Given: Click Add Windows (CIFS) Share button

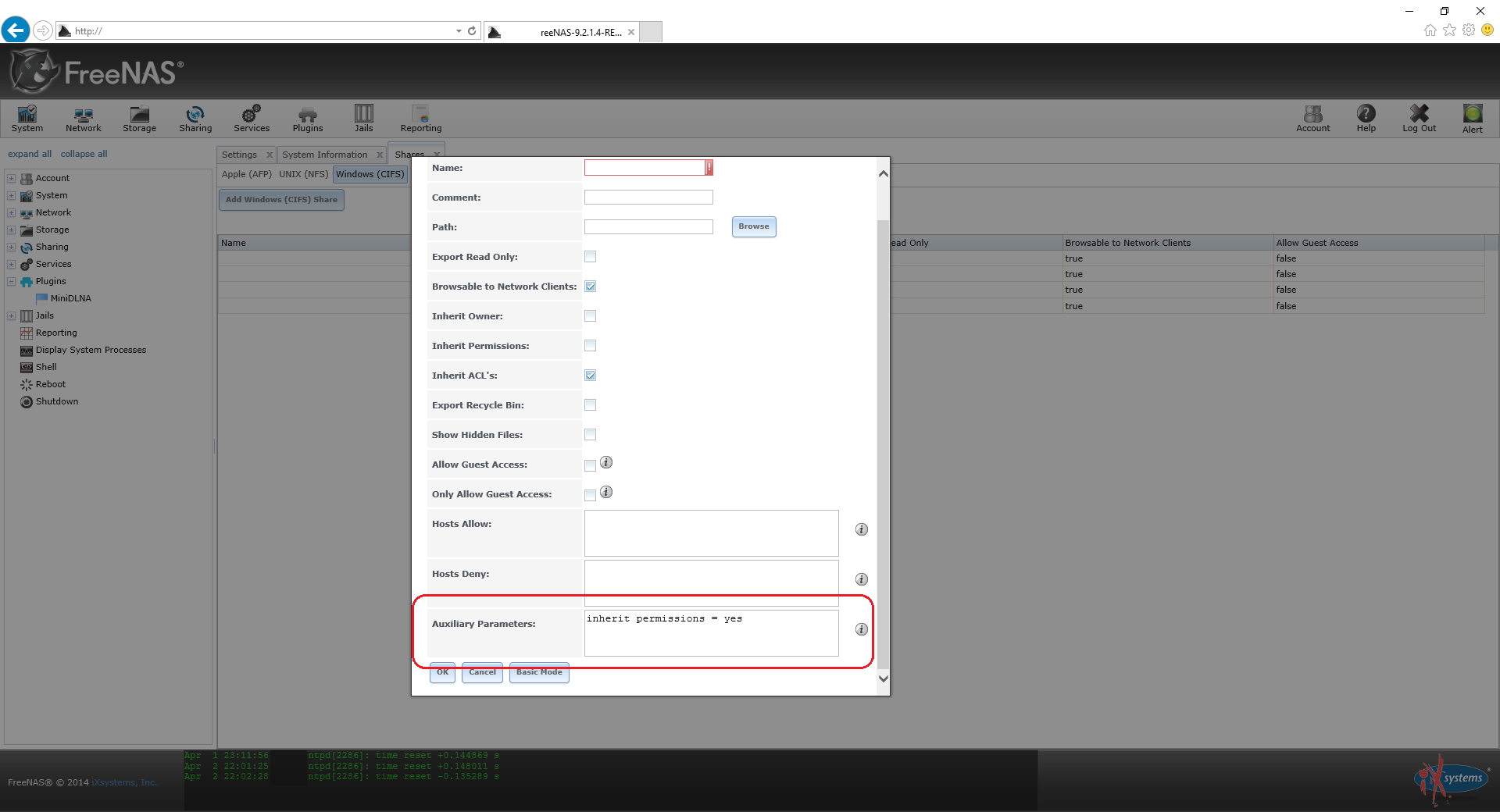Looking at the screenshot, I should (x=281, y=200).
